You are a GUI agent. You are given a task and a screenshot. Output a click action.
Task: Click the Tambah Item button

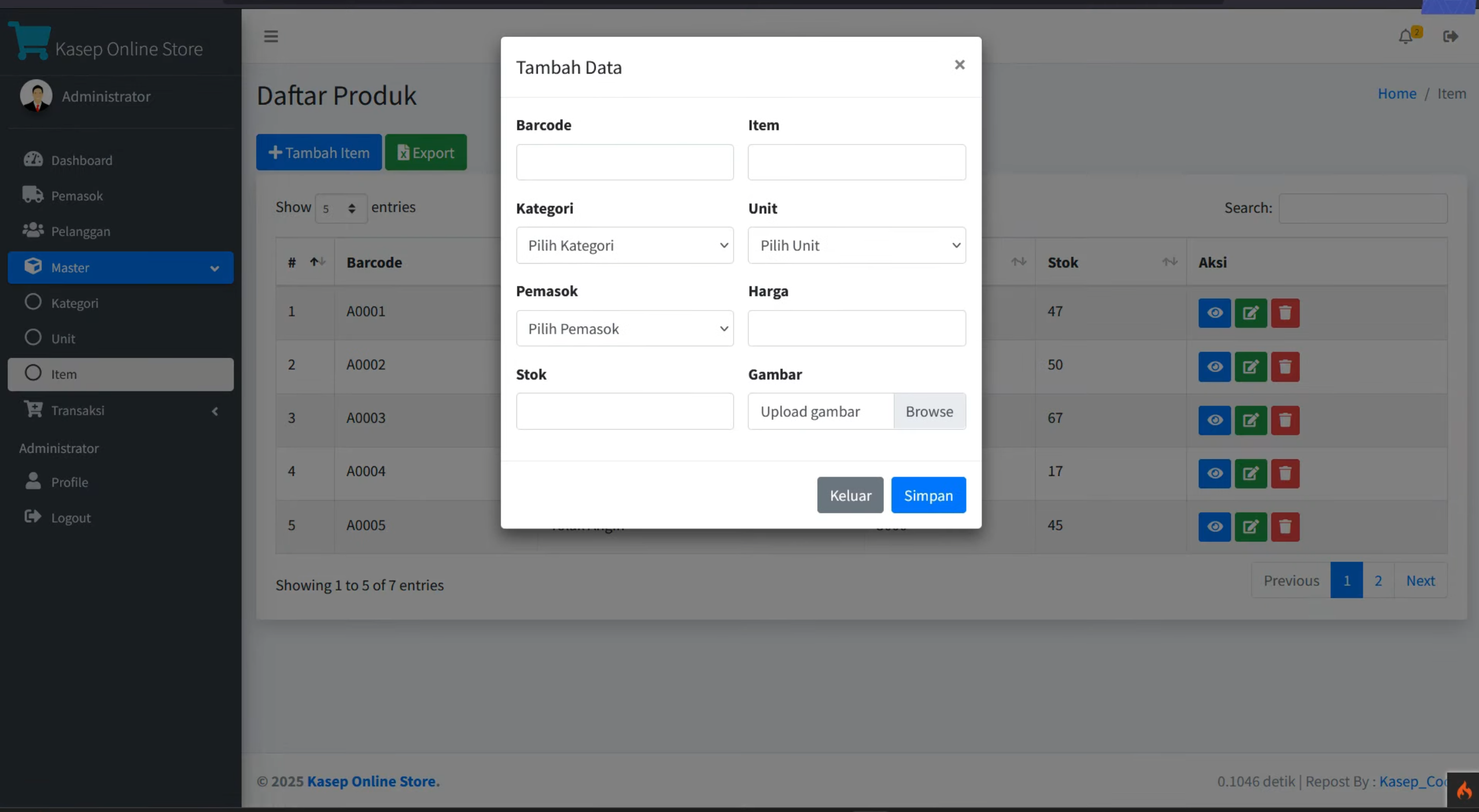[319, 152]
